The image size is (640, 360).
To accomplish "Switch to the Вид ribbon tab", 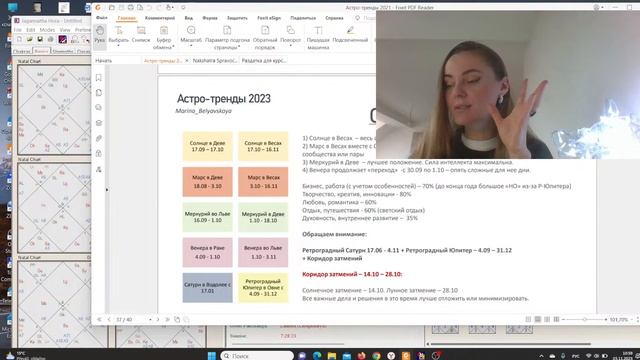I will (189, 18).
